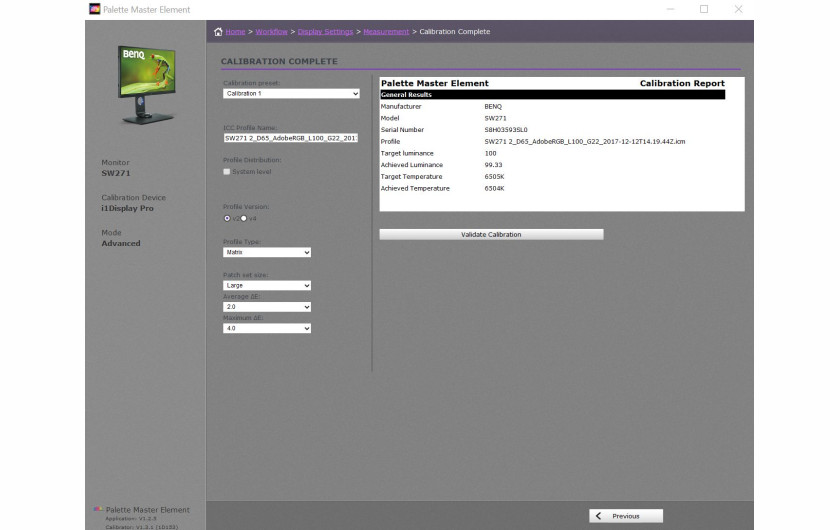Click the serial number S8H03593SL0
The image size is (840, 530).
pyautogui.click(x=506, y=130)
